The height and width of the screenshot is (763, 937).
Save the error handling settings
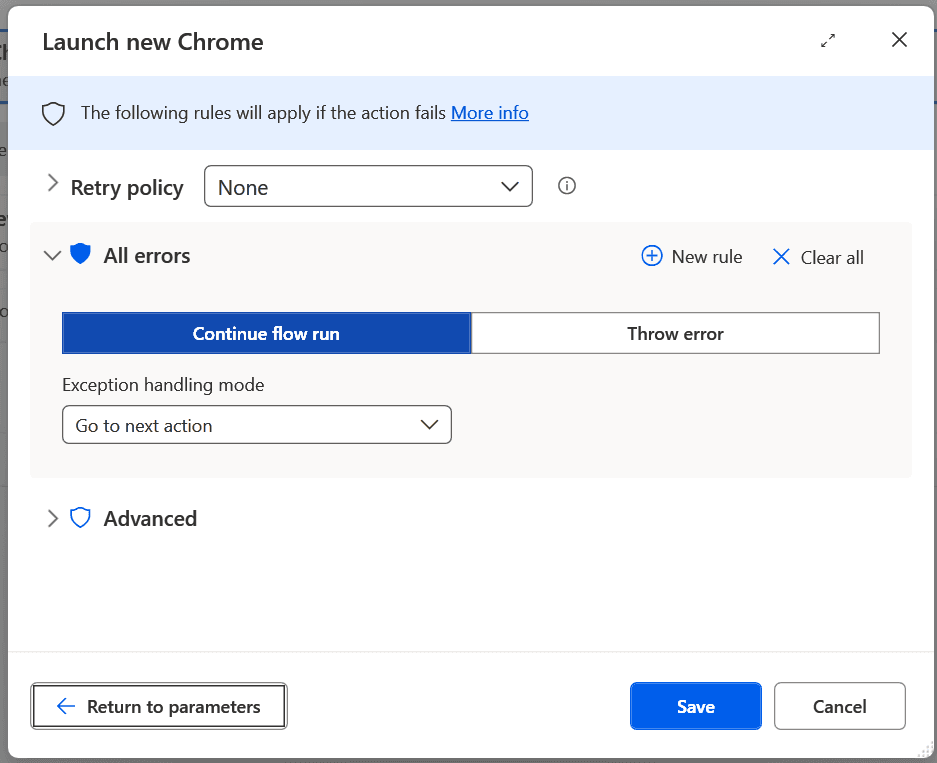(x=696, y=706)
